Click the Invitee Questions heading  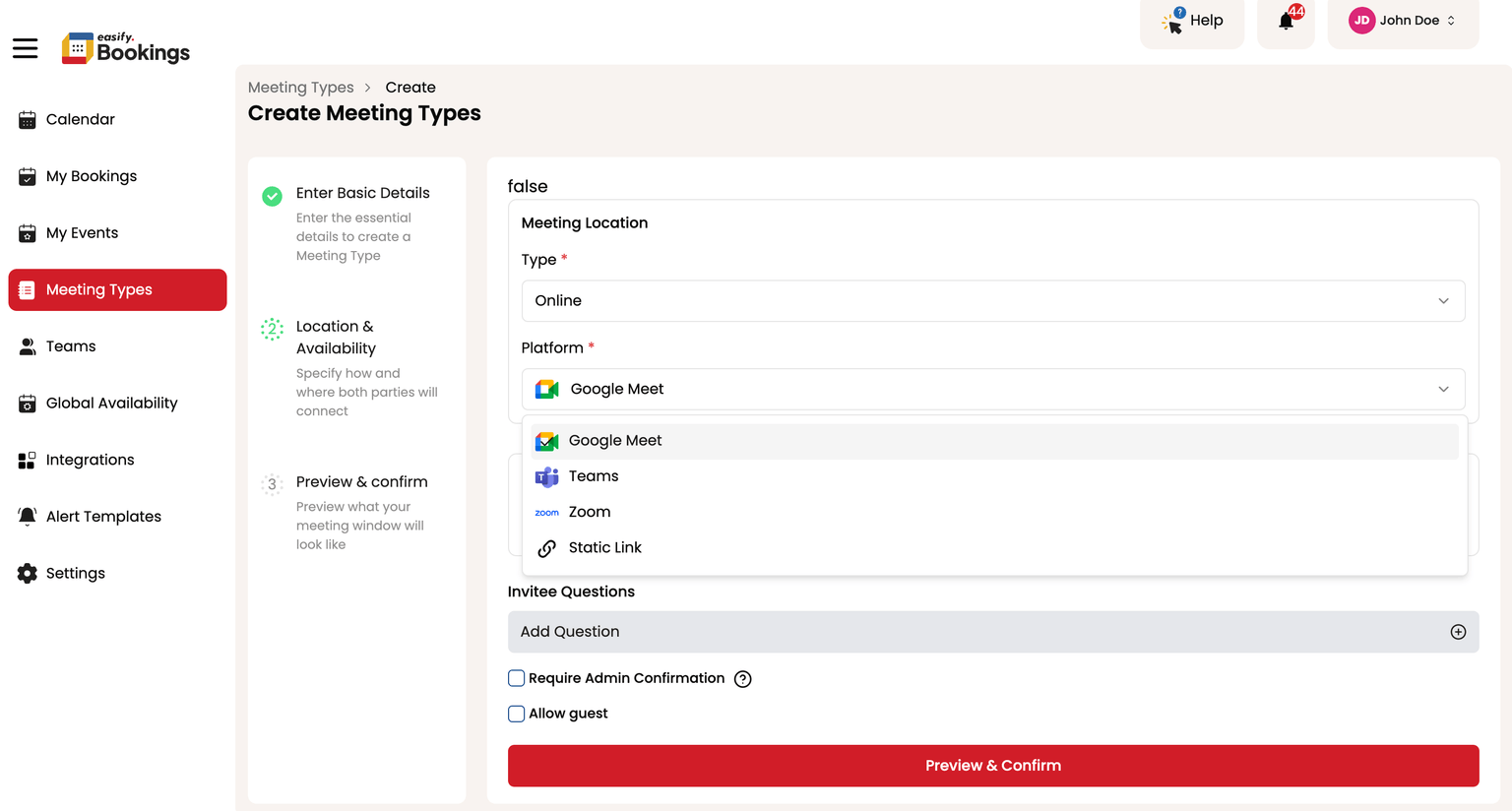pos(571,592)
